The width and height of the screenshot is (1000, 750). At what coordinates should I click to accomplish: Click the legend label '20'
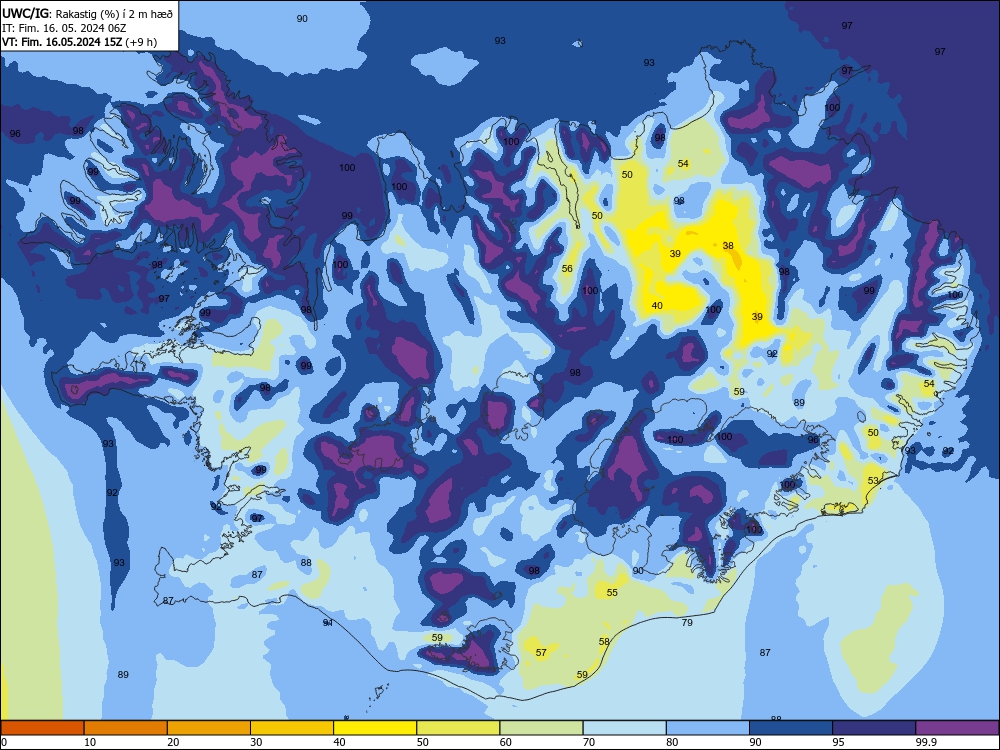(x=173, y=742)
